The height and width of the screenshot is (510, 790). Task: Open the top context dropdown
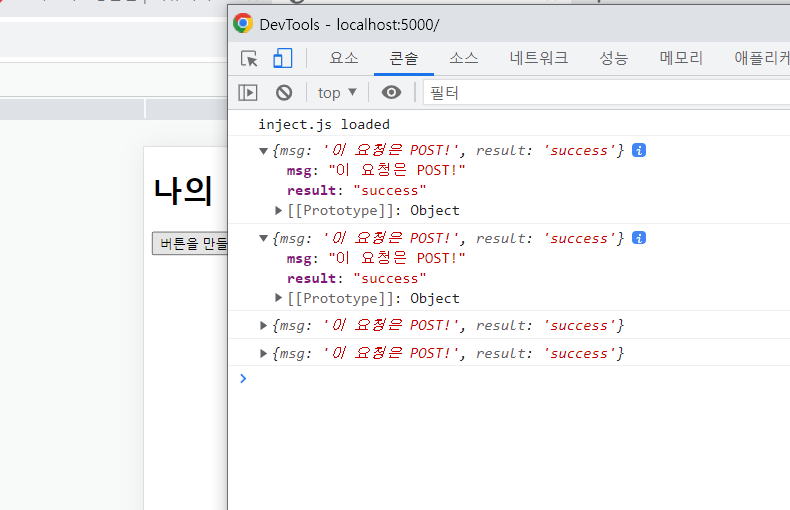(337, 93)
